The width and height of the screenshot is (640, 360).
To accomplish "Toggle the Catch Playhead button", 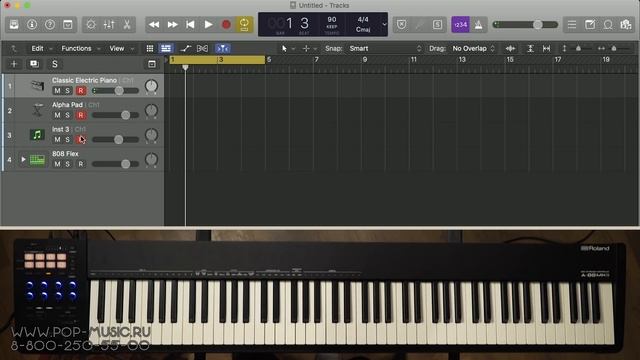I will (222, 48).
